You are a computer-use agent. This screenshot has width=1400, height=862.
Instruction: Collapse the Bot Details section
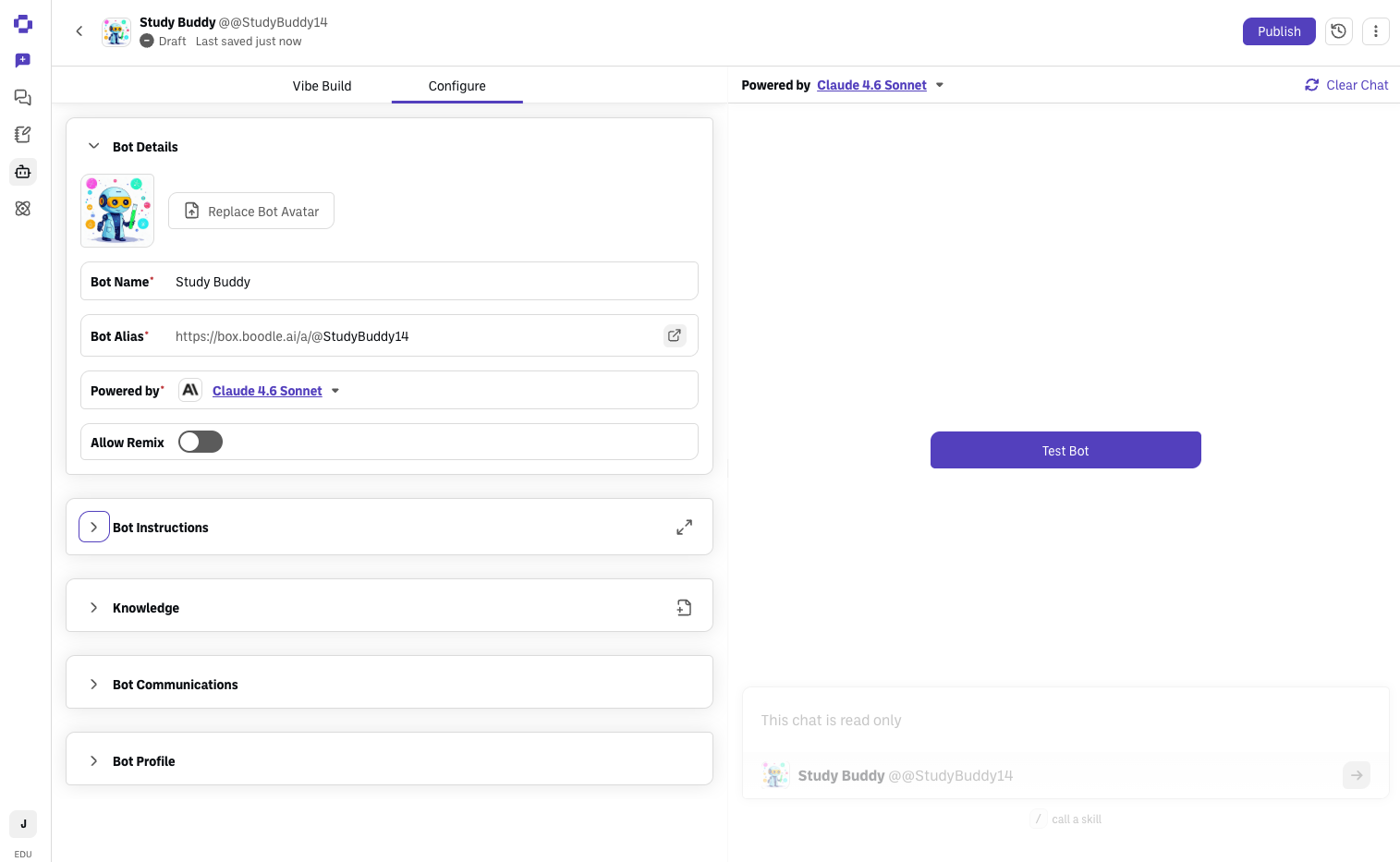click(93, 146)
